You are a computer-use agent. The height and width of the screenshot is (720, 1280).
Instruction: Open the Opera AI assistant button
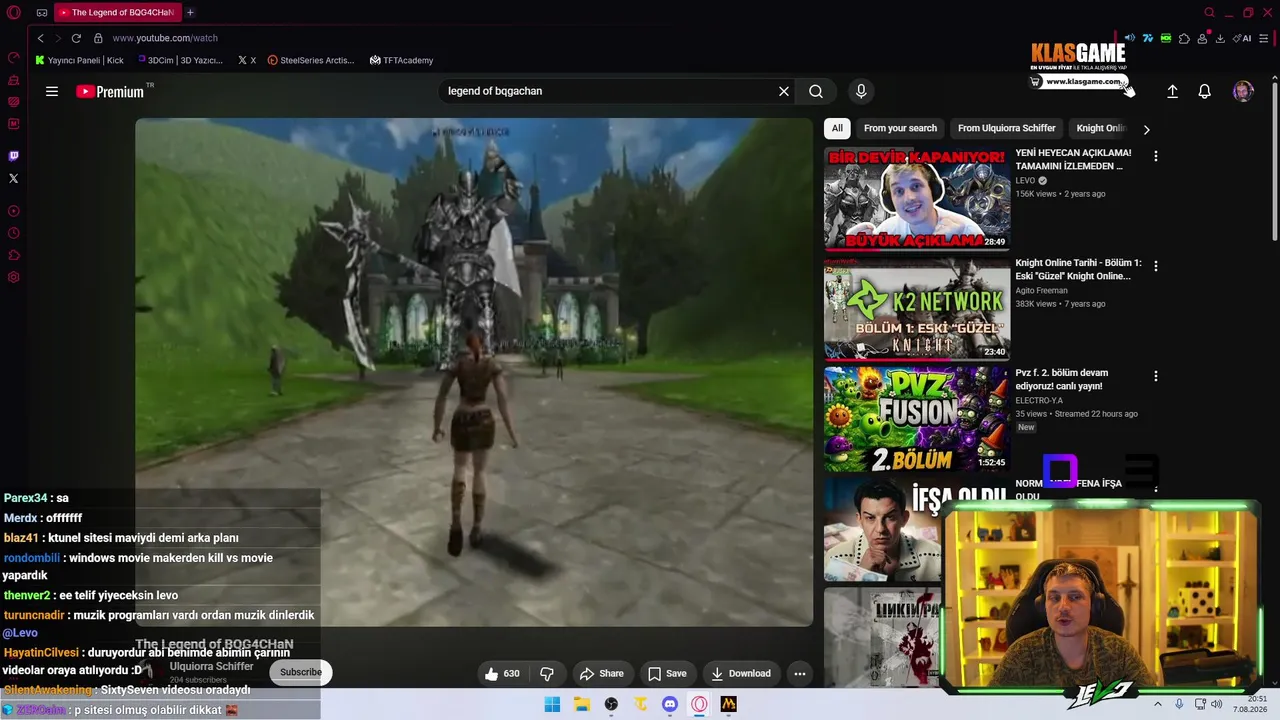(1243, 38)
